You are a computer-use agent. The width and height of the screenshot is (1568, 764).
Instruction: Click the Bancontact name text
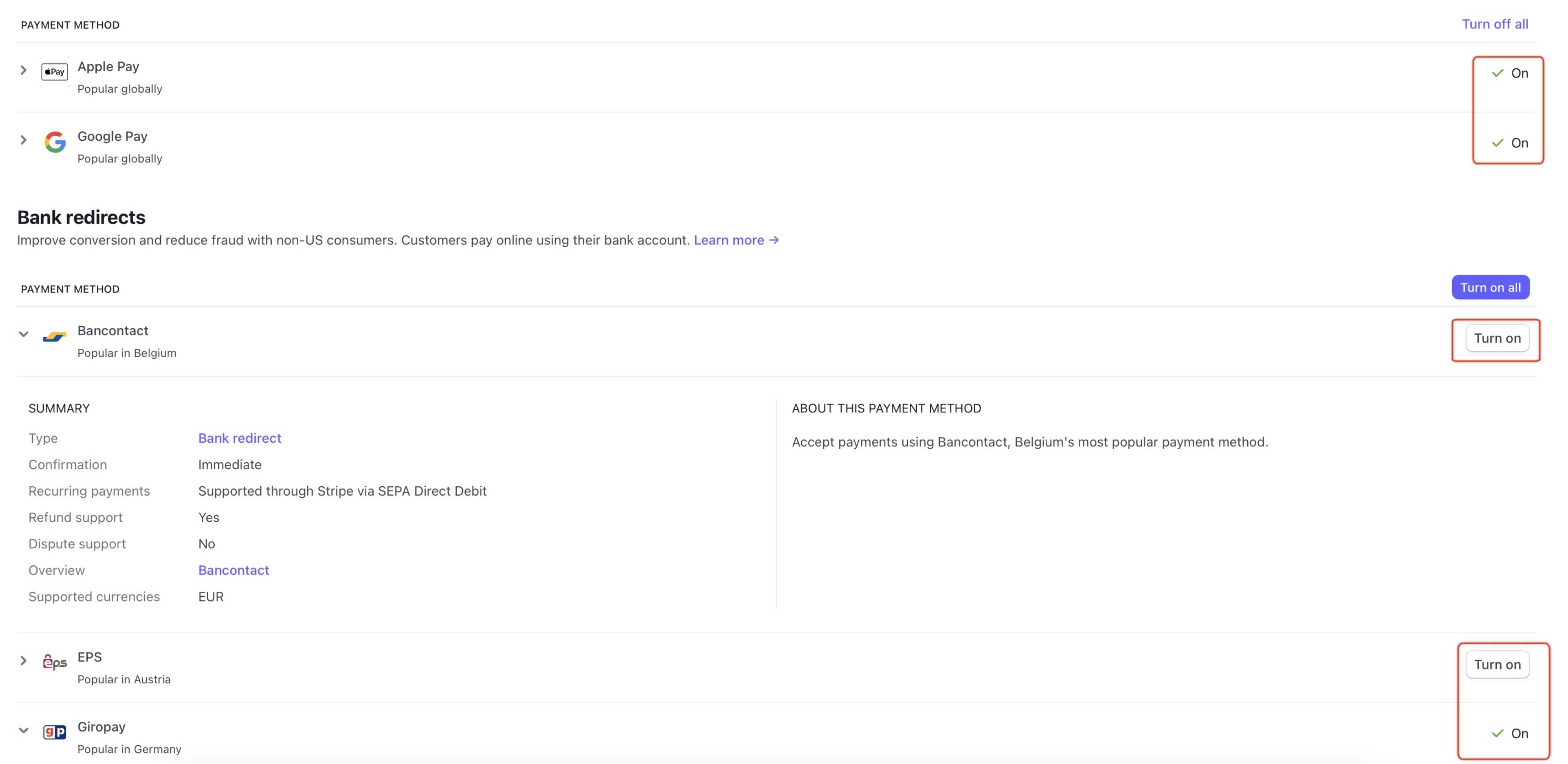113,330
